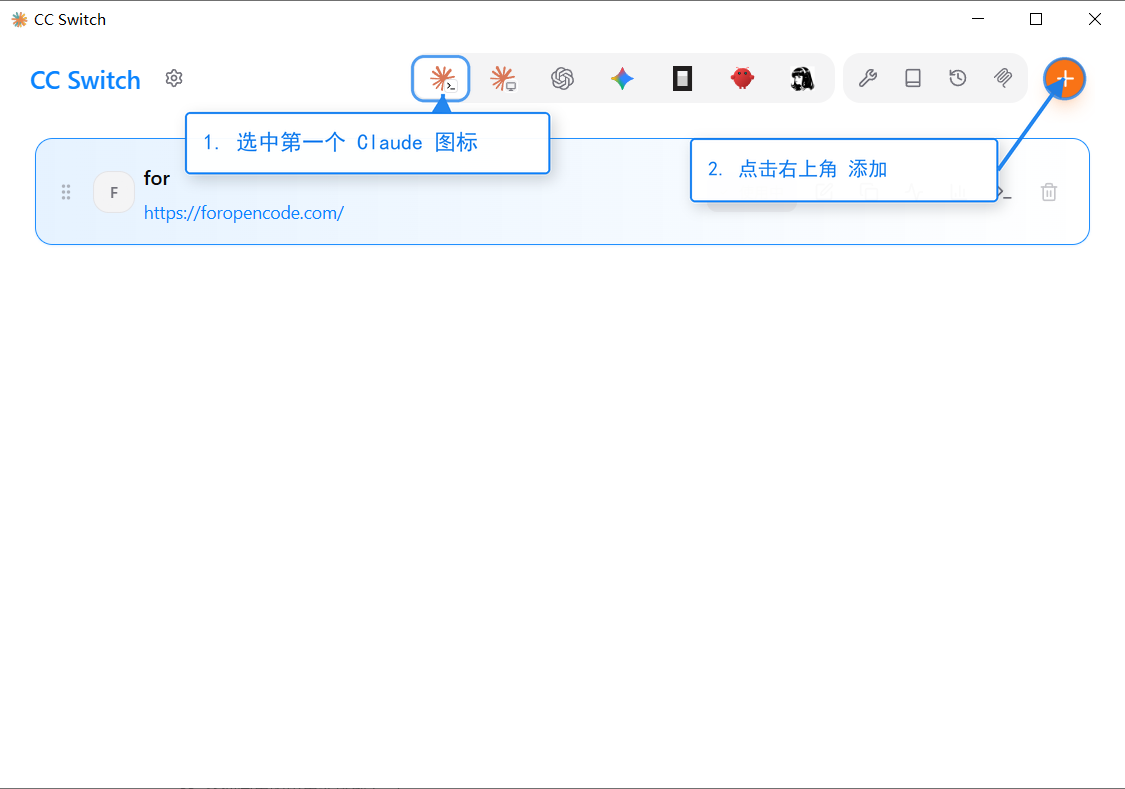Click the CC Switch blue title
The width and height of the screenshot is (1125, 789).
coord(85,80)
